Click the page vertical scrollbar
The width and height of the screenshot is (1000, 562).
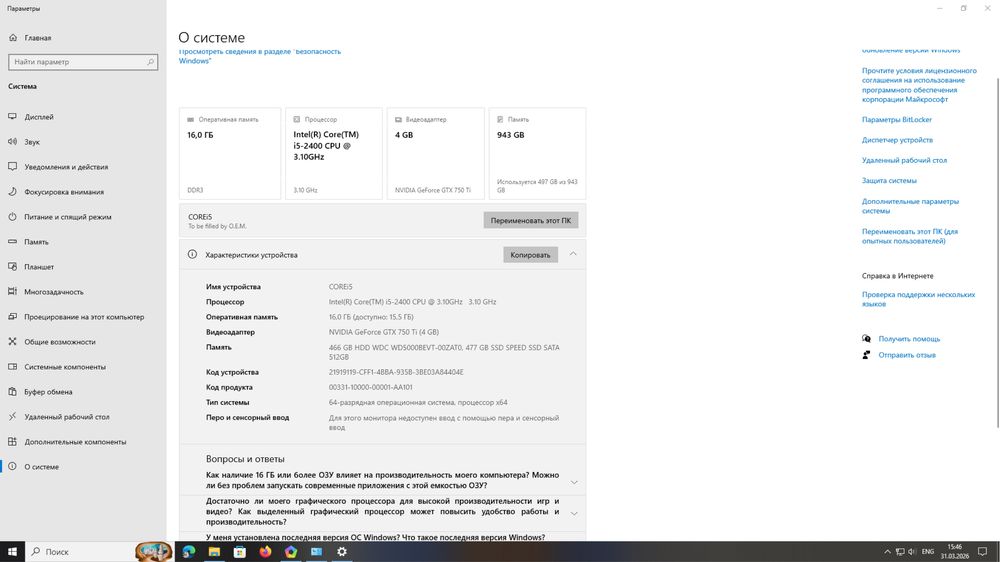[997, 252]
